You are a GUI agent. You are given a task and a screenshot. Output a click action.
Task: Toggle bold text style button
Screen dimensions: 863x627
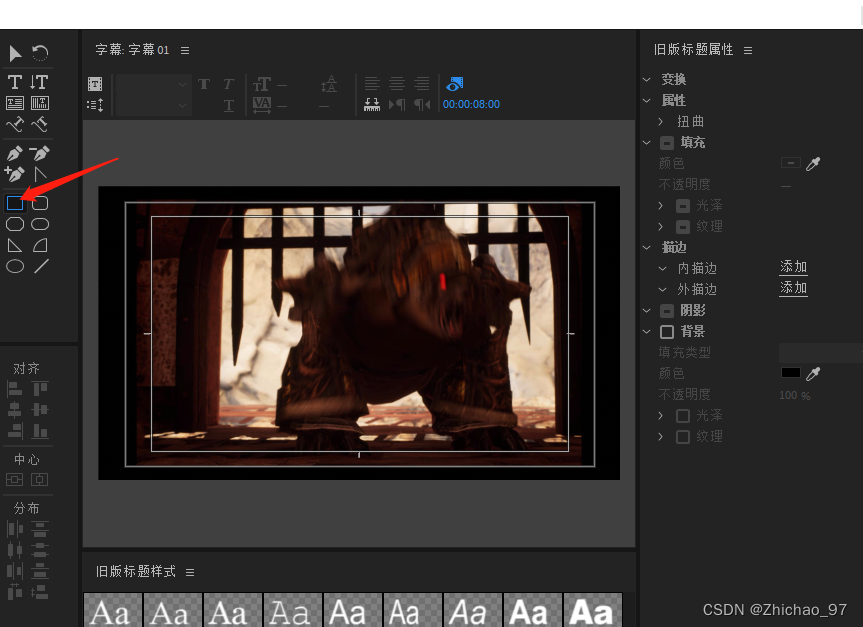point(204,84)
